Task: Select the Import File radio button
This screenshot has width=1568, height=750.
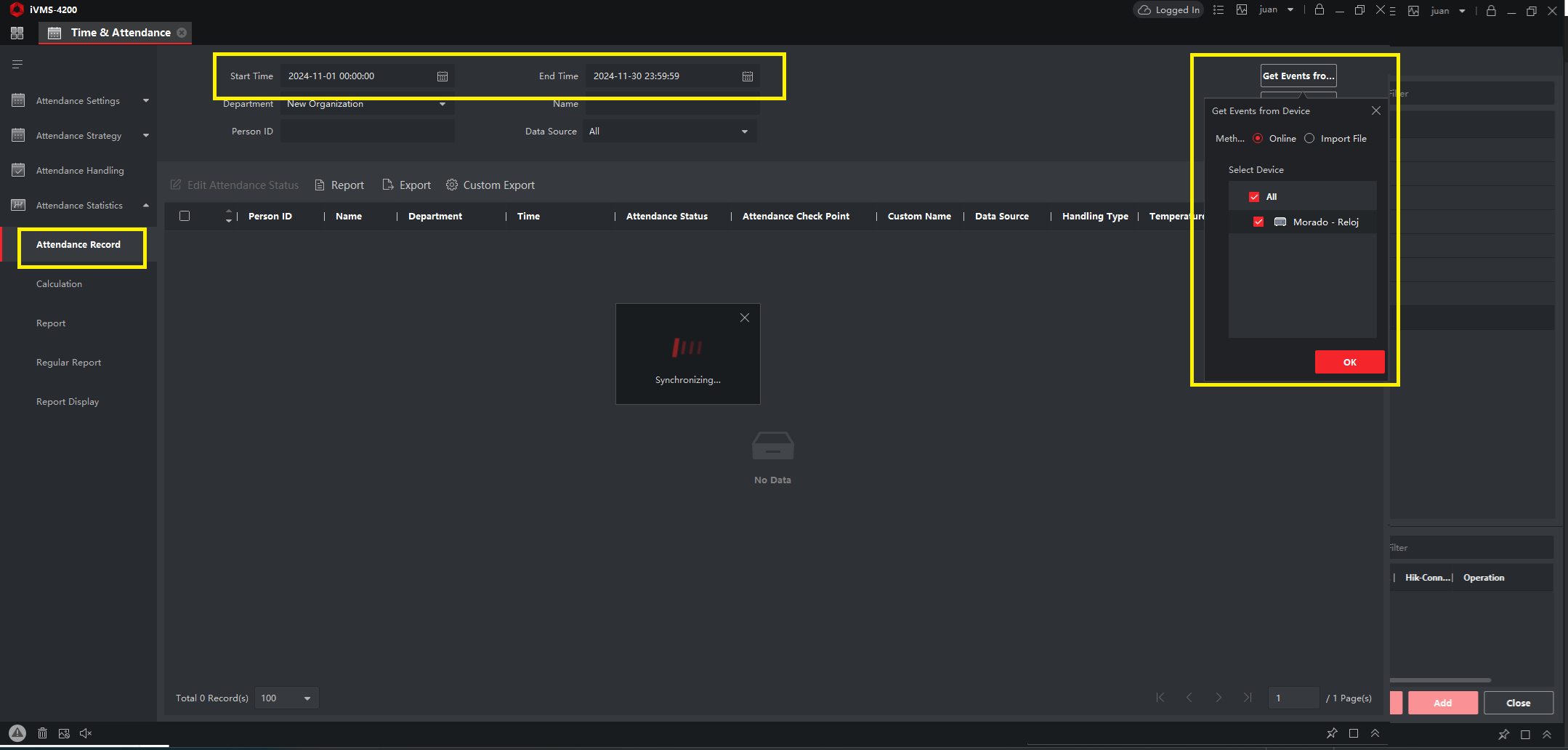Action: pyautogui.click(x=1309, y=139)
